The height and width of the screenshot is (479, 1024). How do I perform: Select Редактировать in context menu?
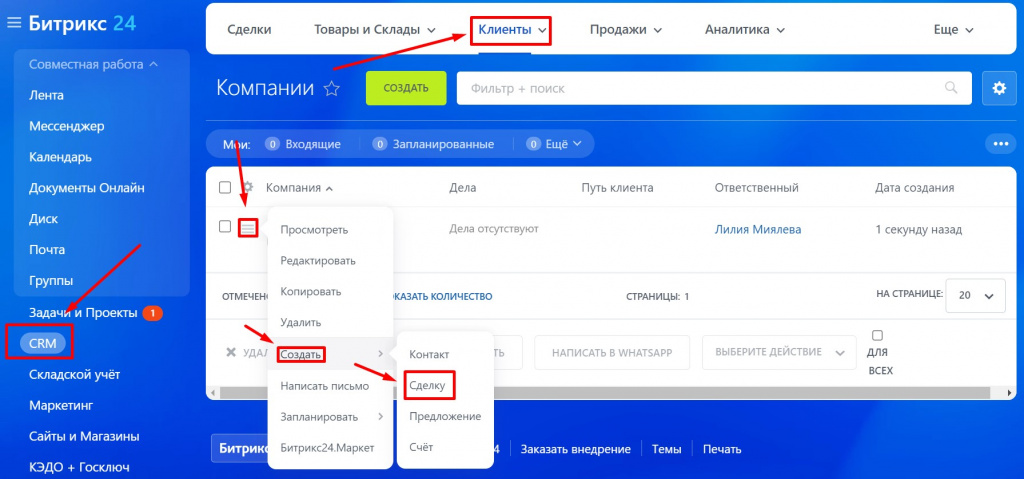(318, 261)
